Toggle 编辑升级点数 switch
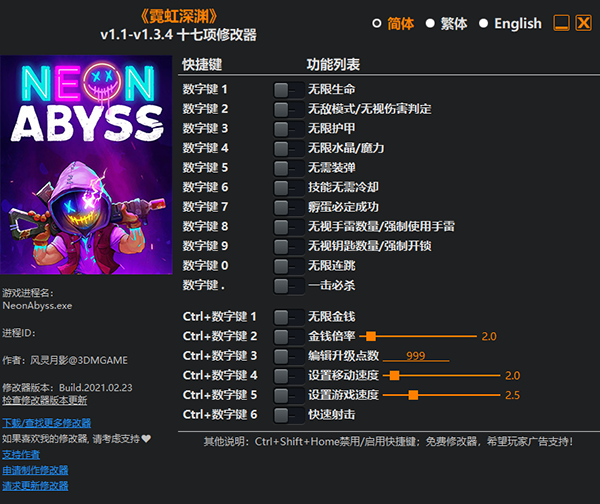Image resolution: width=600 pixels, height=504 pixels. point(289,356)
